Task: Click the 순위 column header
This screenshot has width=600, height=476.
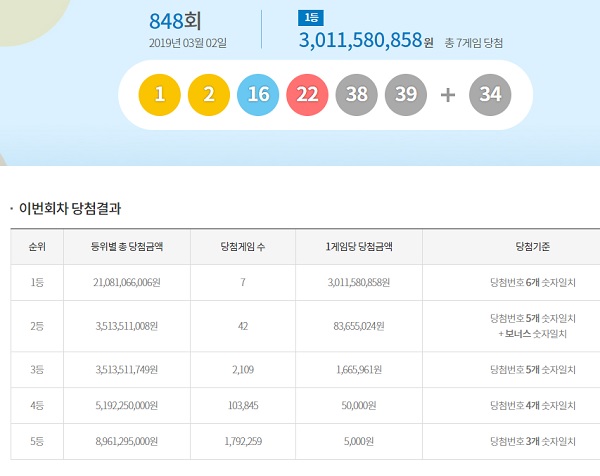Action: 37,246
